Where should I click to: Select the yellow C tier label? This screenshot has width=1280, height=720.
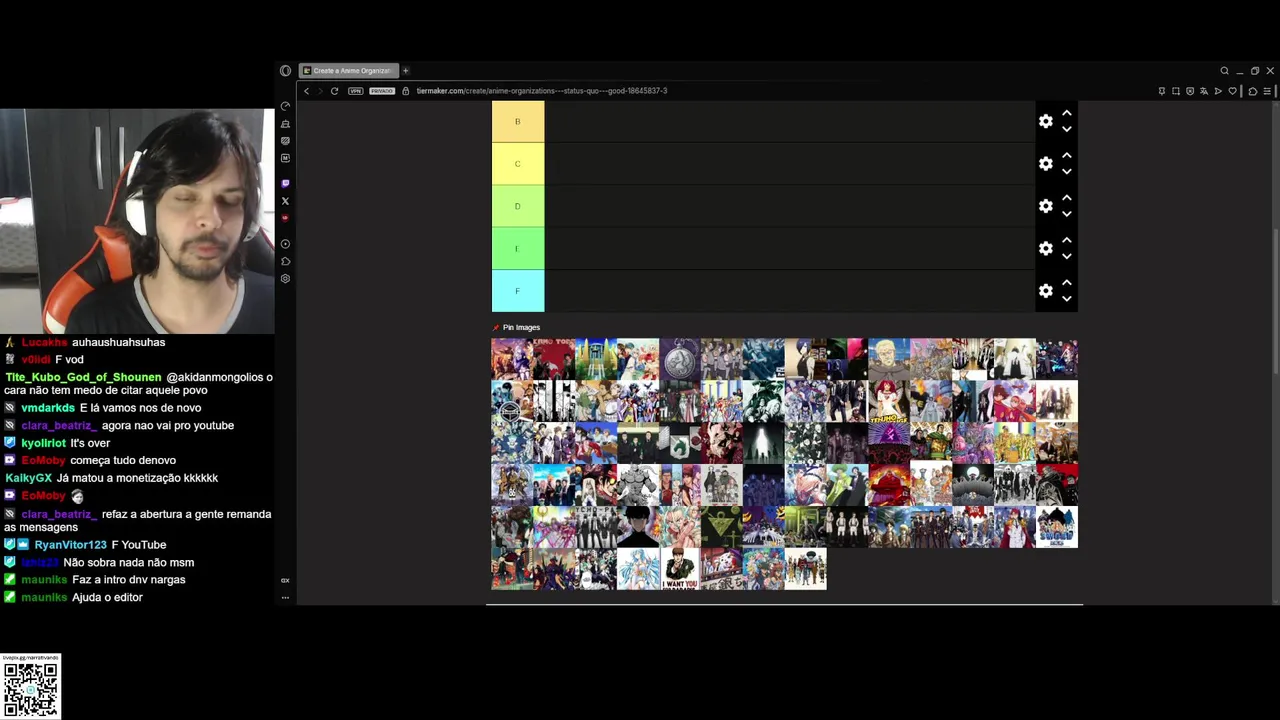pos(518,164)
